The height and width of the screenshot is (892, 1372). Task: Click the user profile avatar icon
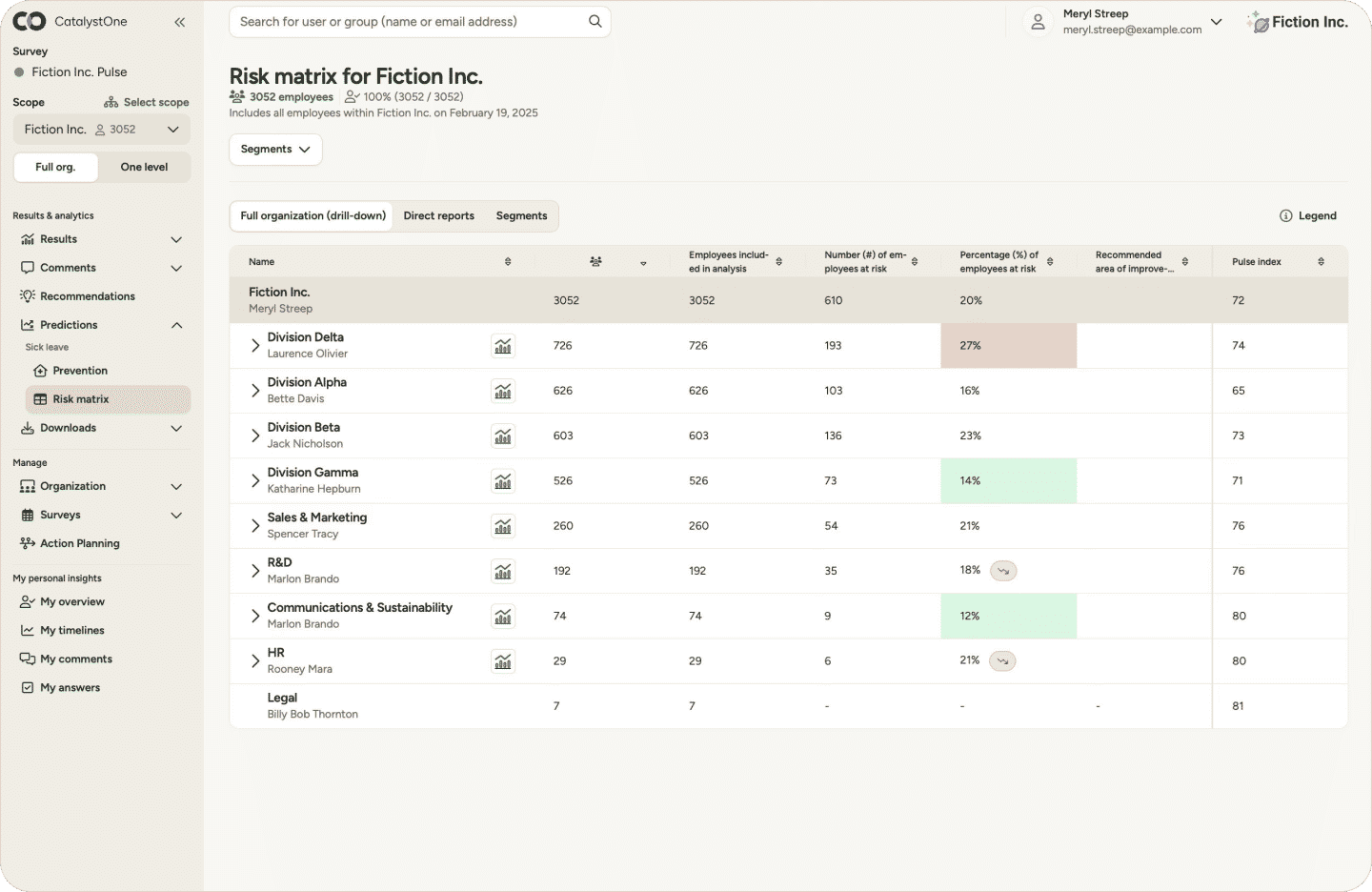1038,22
